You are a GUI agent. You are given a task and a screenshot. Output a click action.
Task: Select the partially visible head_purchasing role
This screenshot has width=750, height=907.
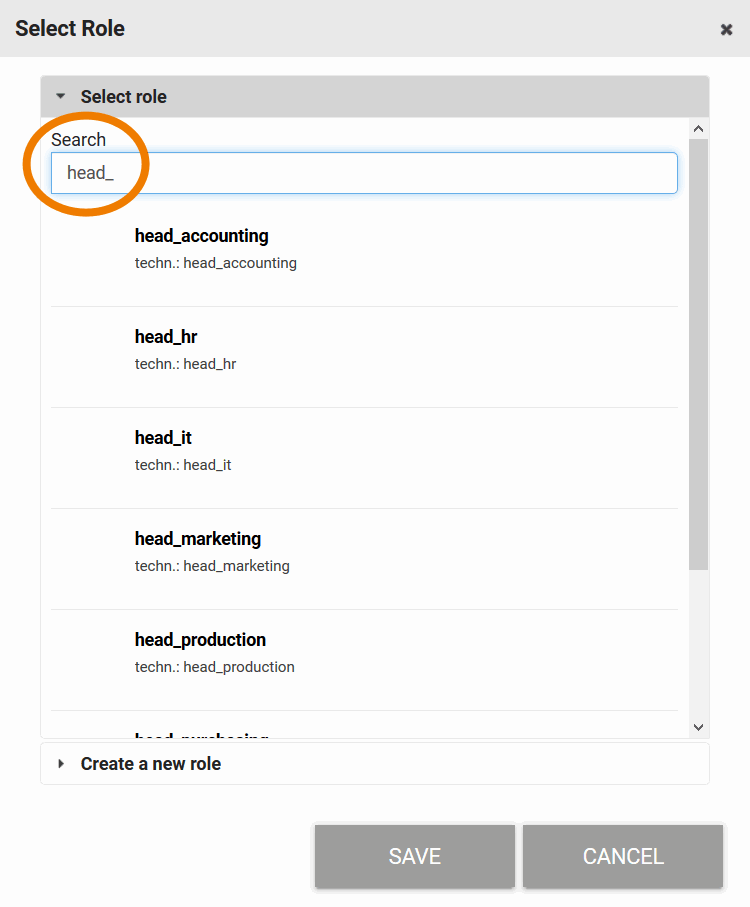[201, 736]
